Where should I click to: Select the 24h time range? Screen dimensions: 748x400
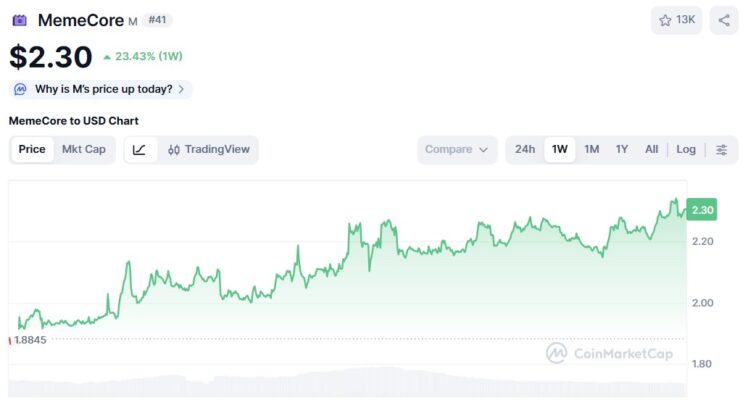pos(525,150)
